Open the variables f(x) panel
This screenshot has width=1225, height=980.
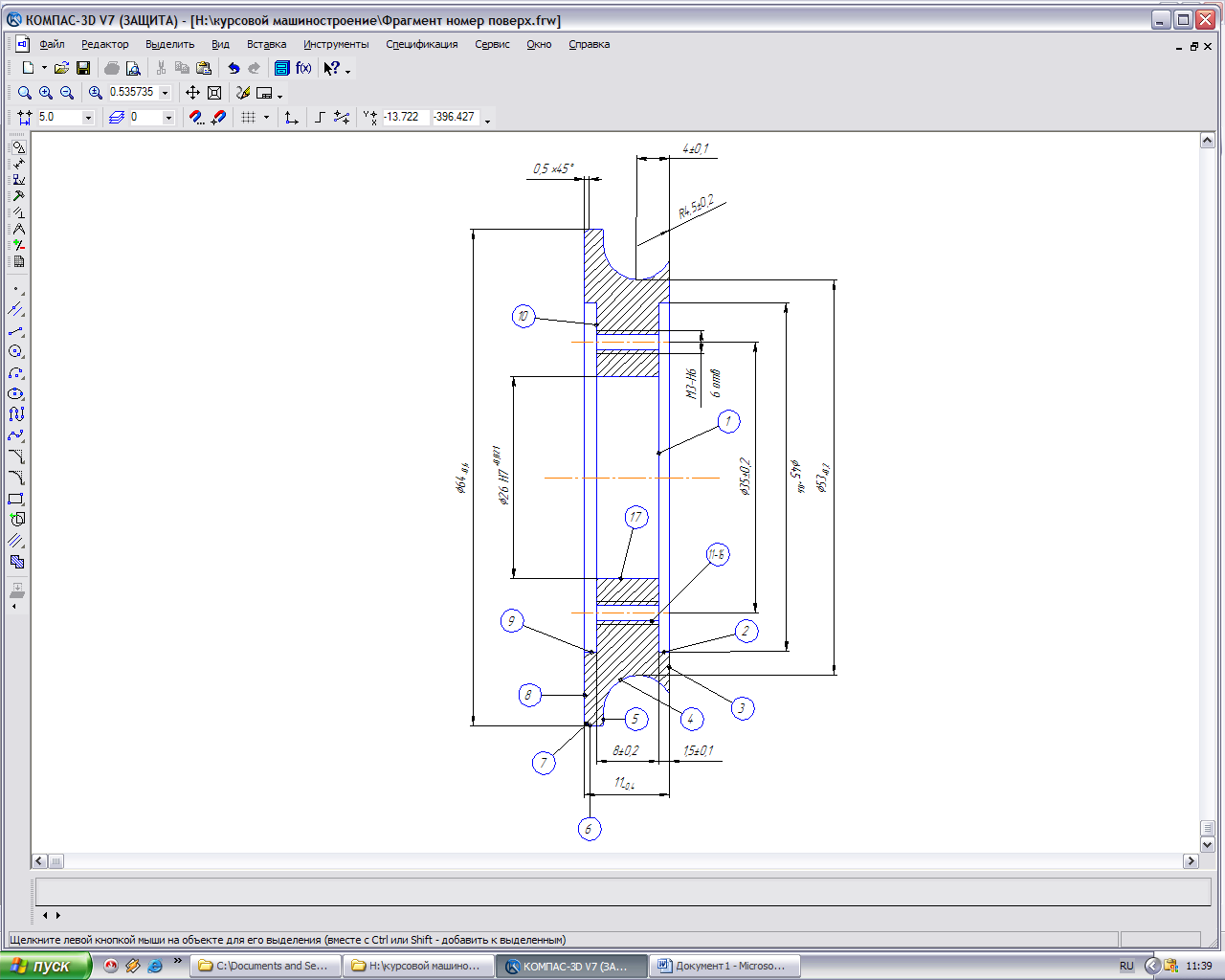click(x=303, y=68)
